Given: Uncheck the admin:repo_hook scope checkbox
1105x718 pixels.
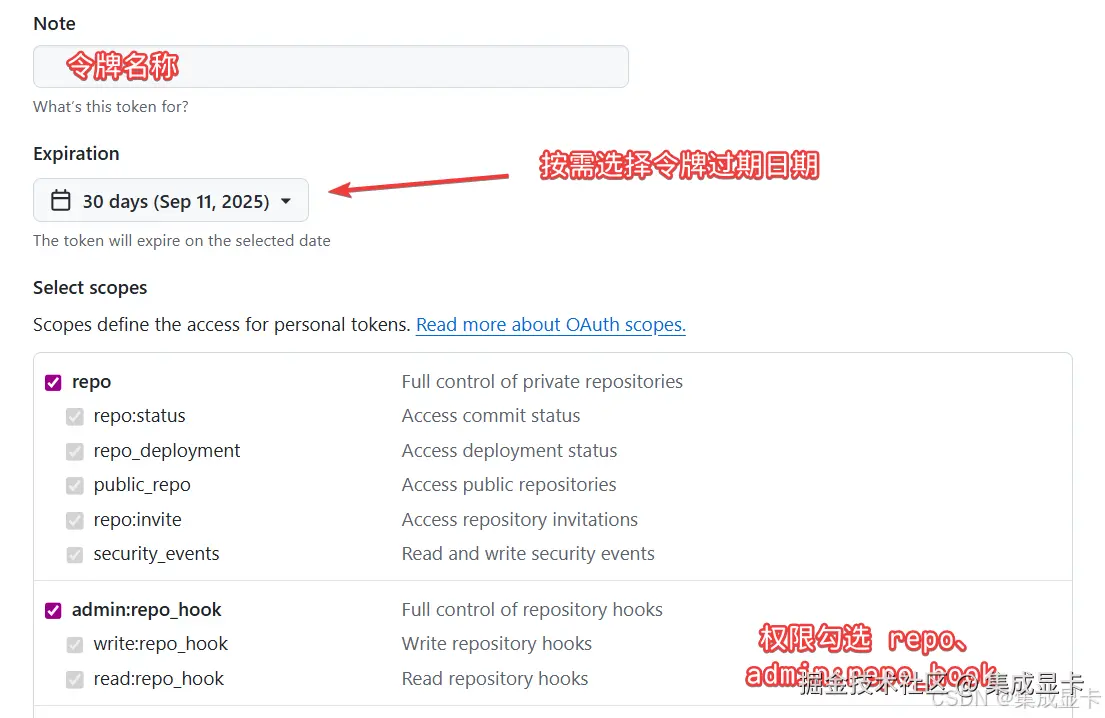Looking at the screenshot, I should (53, 610).
